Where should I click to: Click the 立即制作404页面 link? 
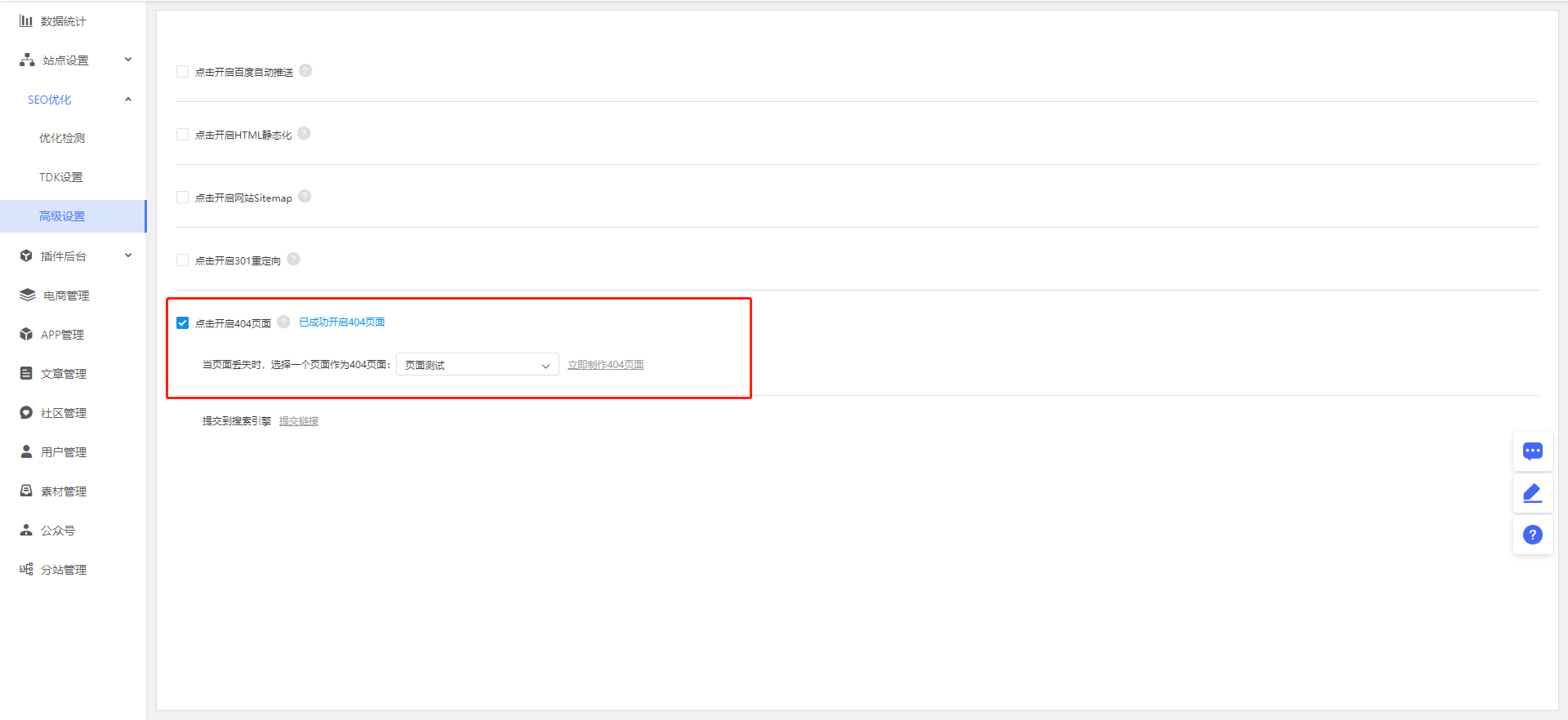coord(605,365)
